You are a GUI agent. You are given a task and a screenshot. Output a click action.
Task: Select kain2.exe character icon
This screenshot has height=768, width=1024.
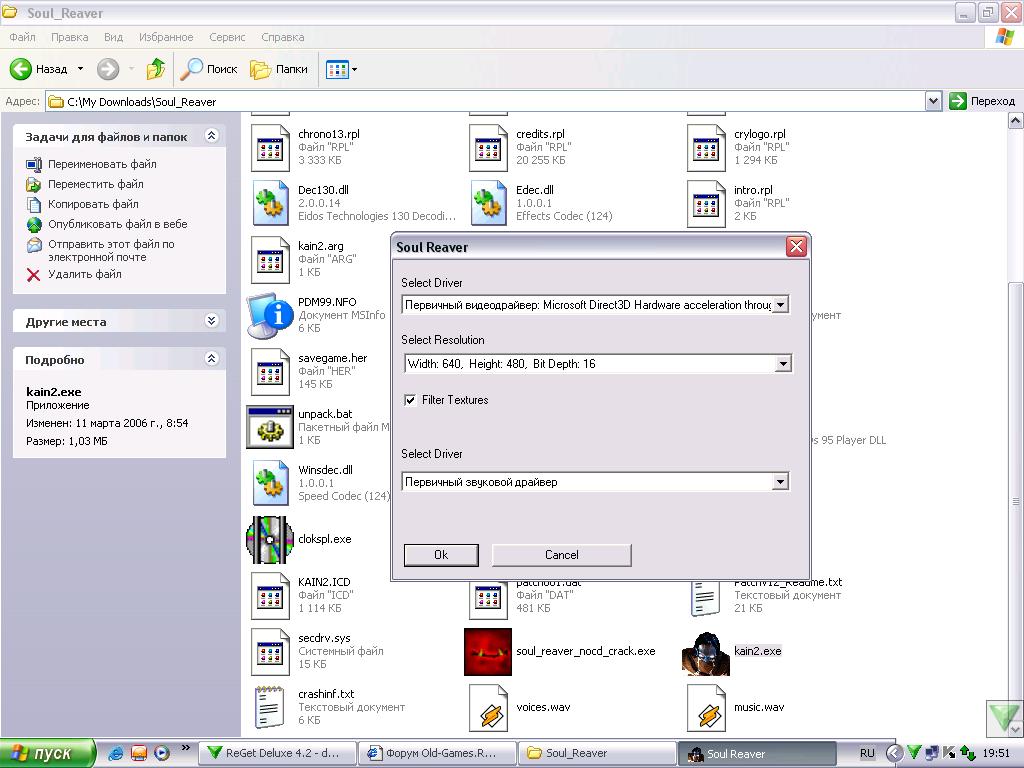tap(706, 652)
